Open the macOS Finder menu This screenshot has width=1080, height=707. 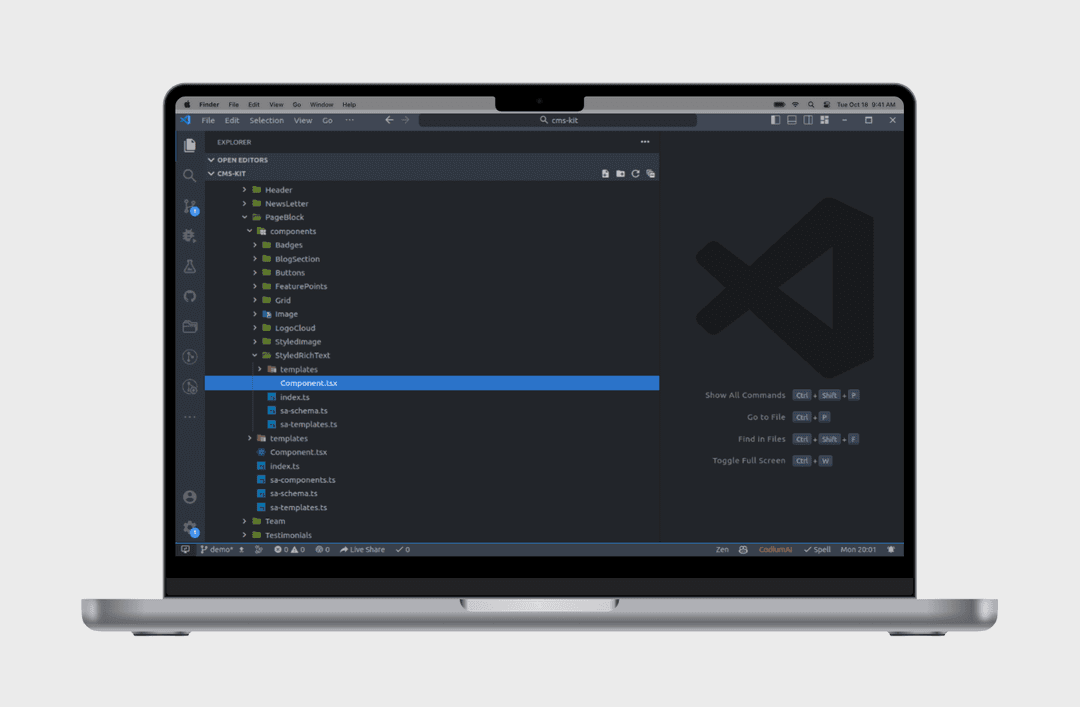(209, 105)
